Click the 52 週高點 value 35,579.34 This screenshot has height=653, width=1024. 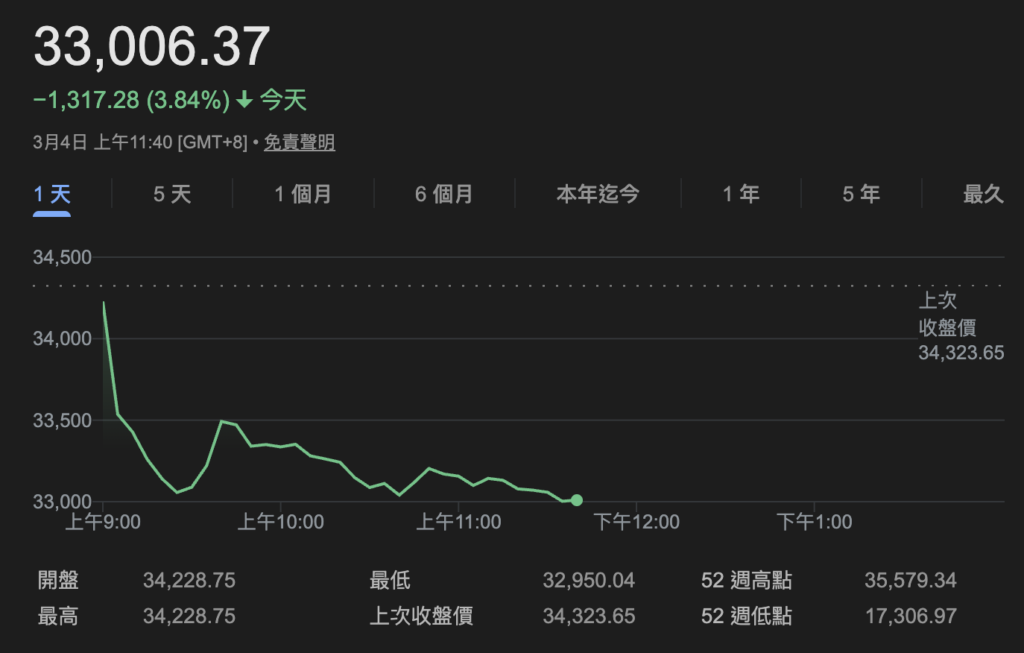910,582
